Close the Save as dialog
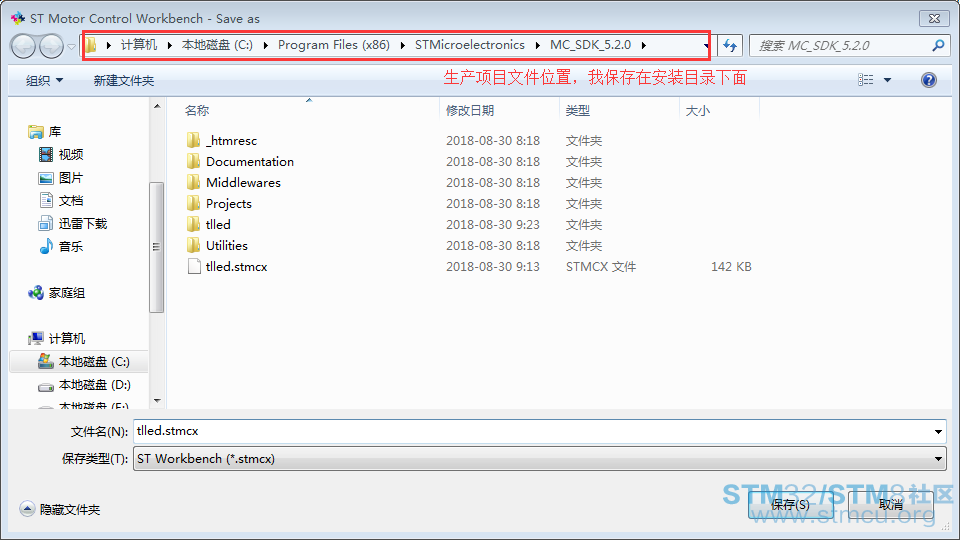This screenshot has width=960, height=540. [x=934, y=18]
